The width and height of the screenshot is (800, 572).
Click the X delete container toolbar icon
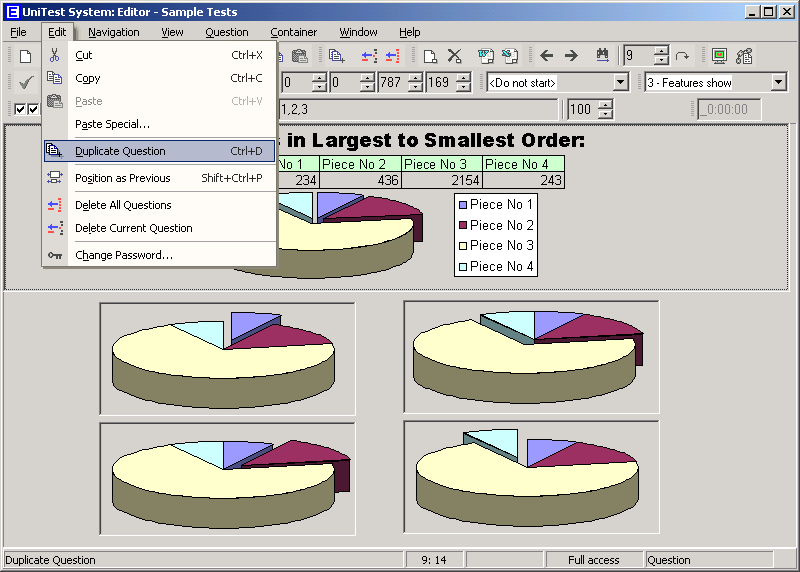(454, 56)
